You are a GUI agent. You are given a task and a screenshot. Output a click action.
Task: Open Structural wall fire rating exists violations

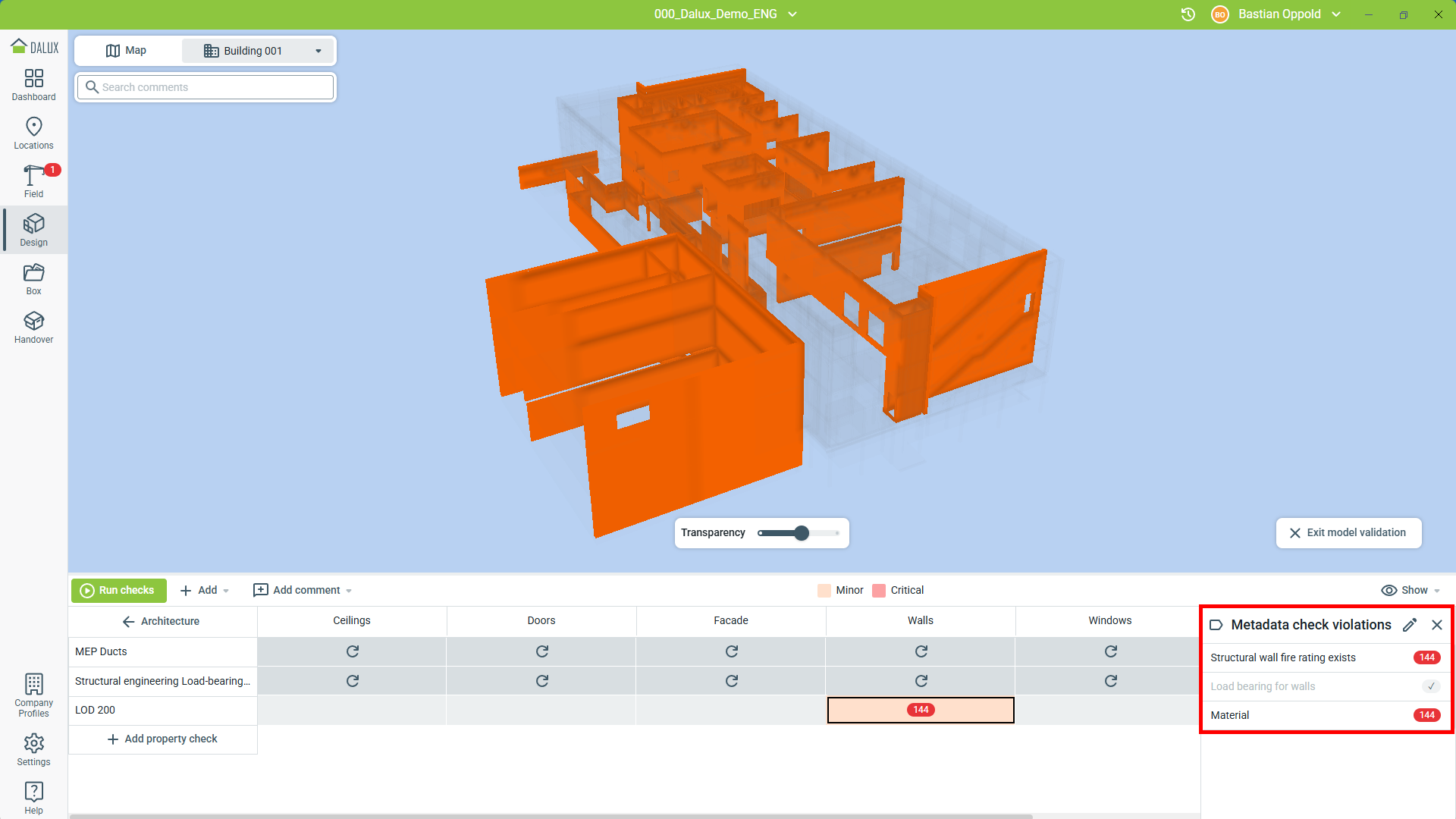(1326, 658)
